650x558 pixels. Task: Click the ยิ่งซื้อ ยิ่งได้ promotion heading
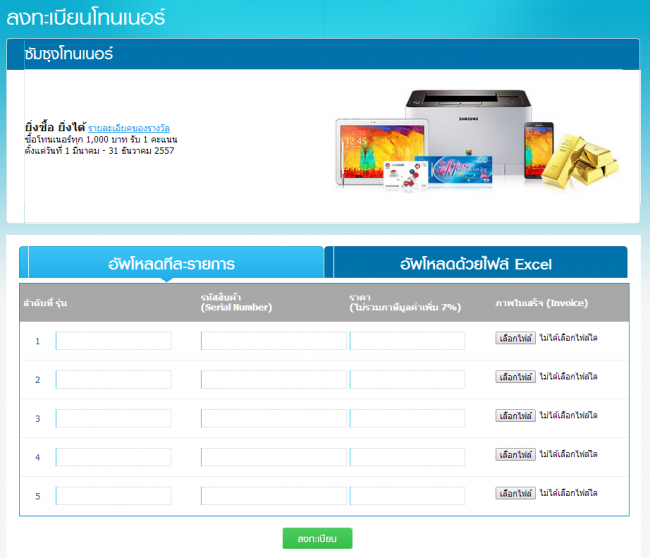pos(55,127)
